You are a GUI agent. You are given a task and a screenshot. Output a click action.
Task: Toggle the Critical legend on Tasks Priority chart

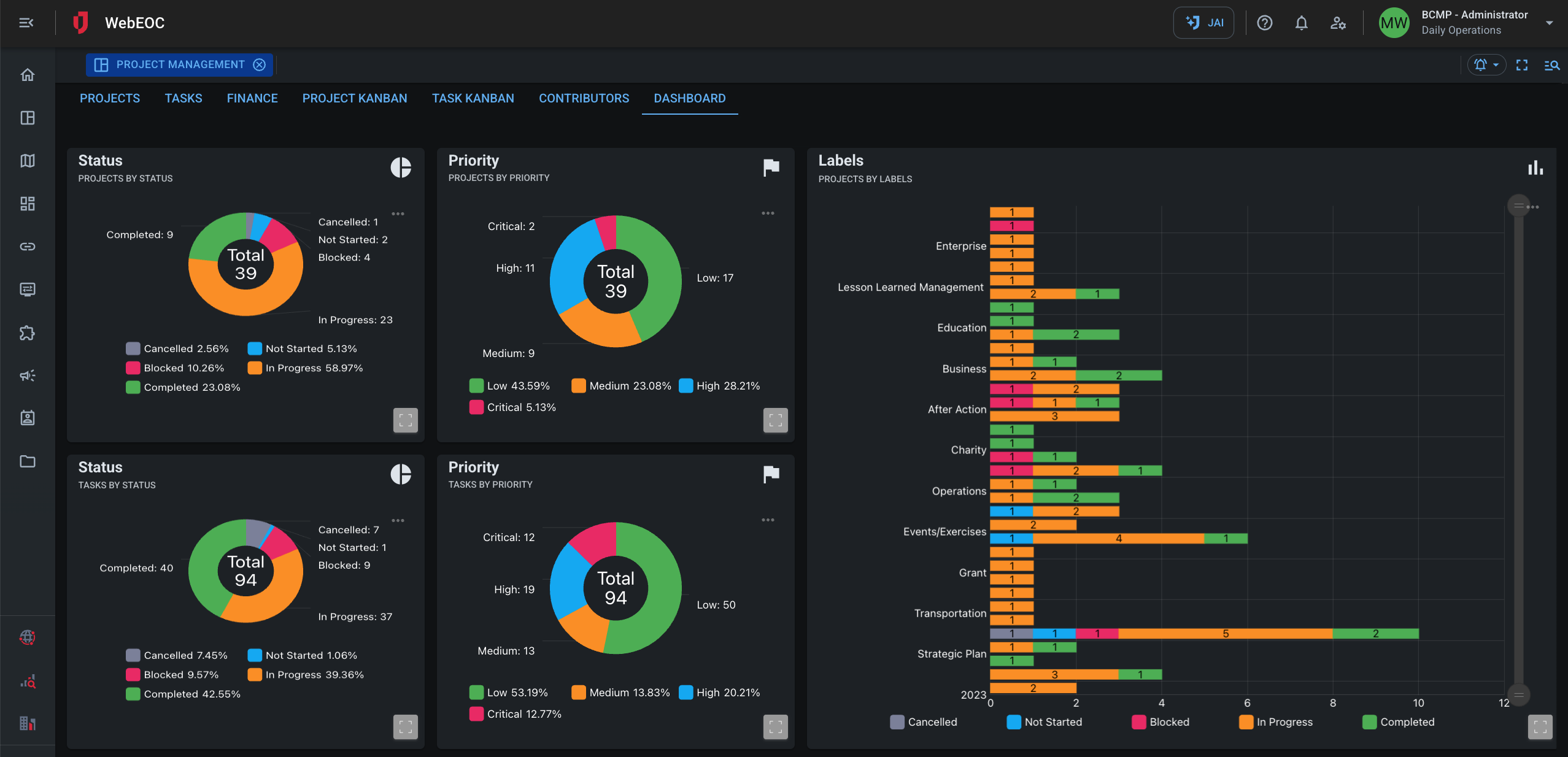pos(514,713)
